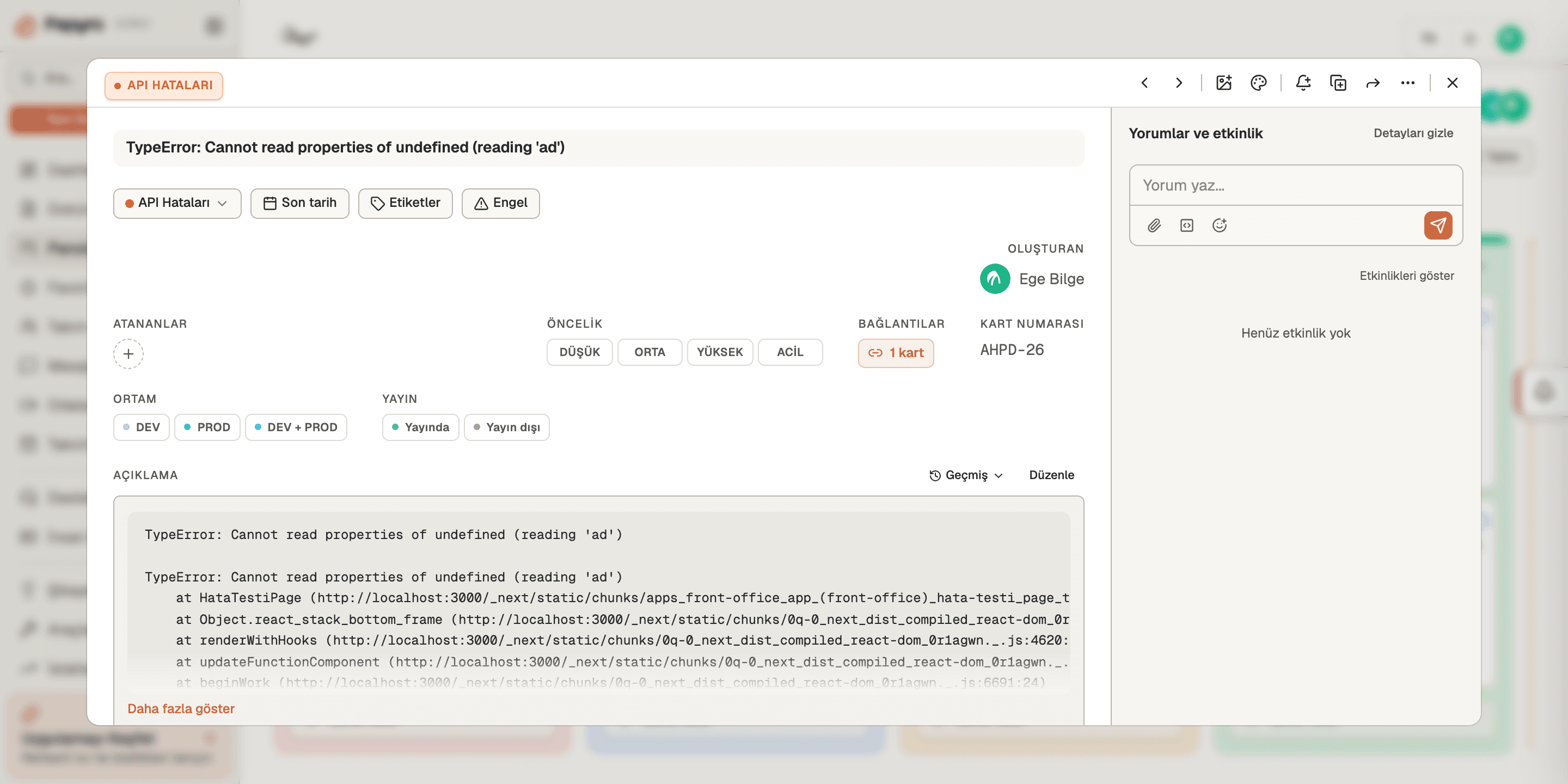Viewport: 1568px width, 784px height.
Task: Go to next card arrow
Action: click(x=1179, y=83)
